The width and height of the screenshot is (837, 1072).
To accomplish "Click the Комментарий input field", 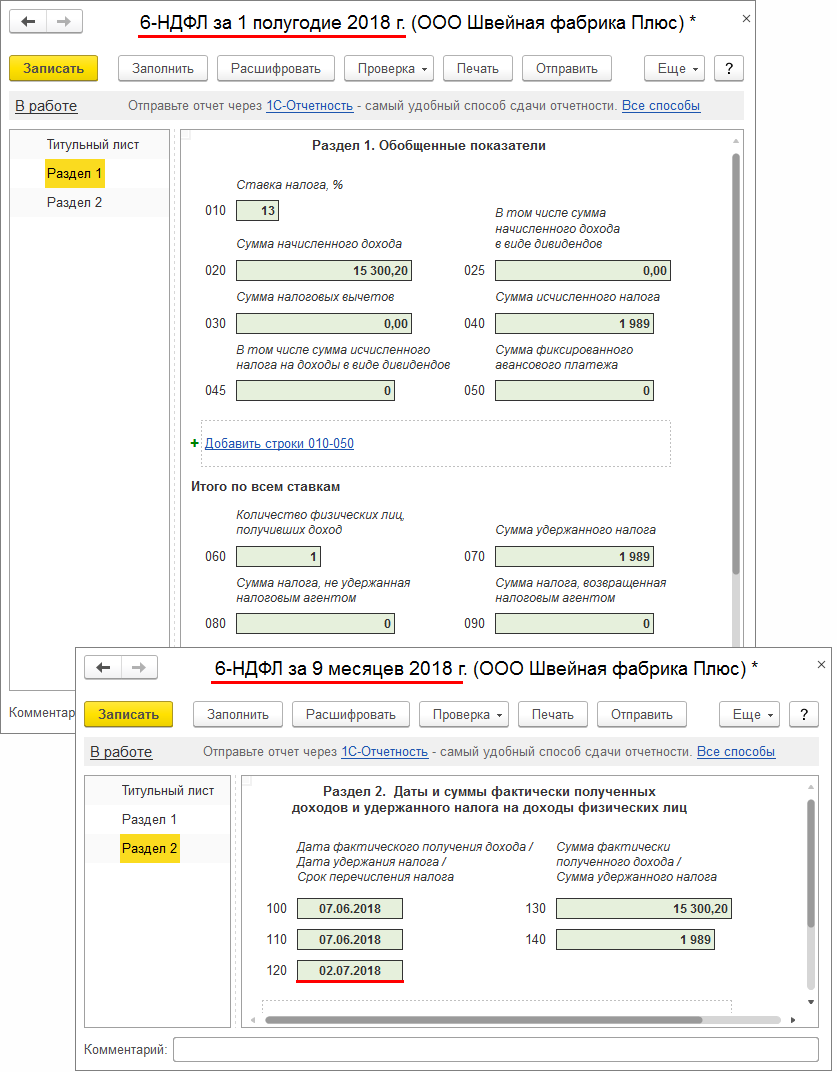I will [496, 1049].
